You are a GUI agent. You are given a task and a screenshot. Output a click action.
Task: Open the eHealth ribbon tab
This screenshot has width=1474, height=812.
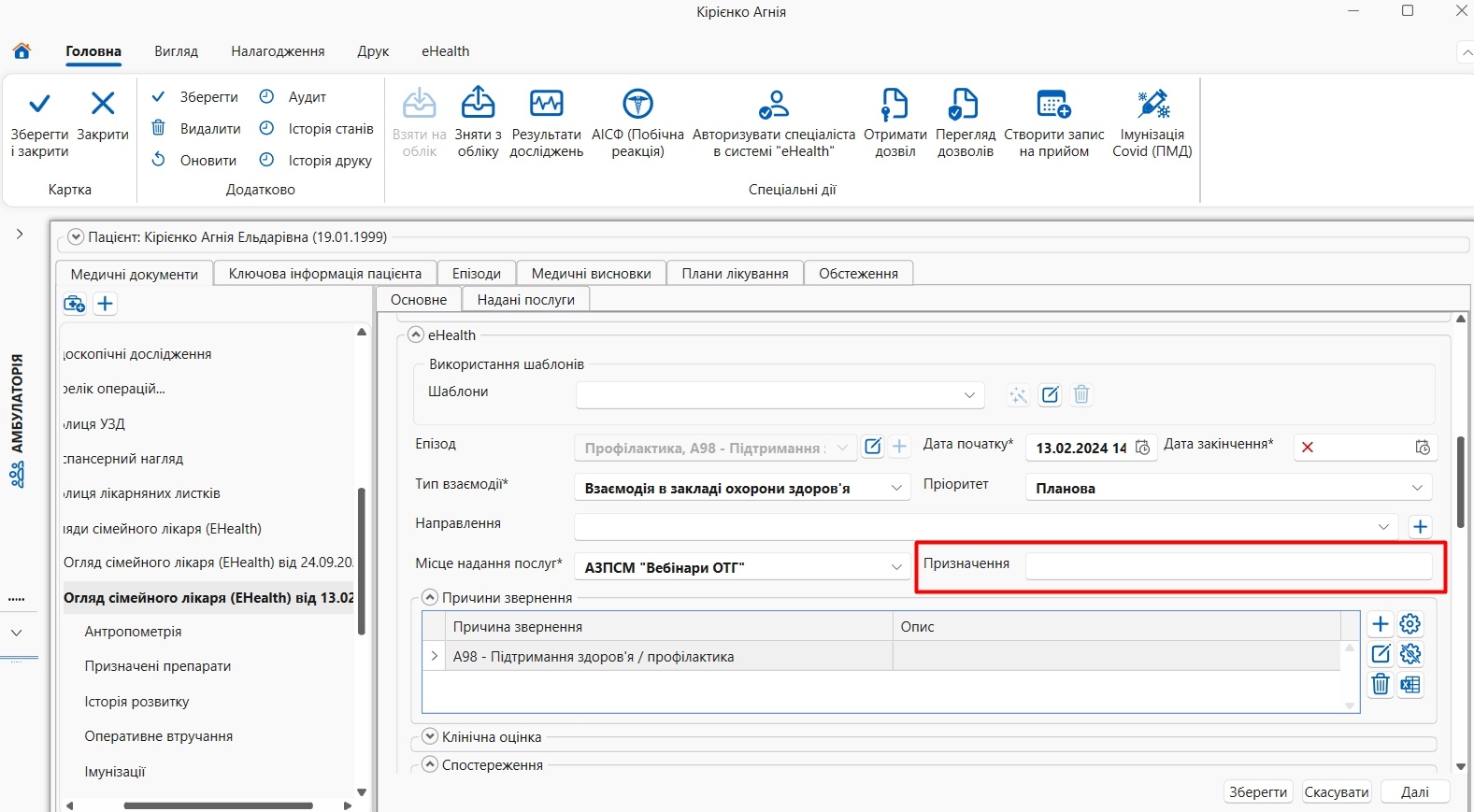pyautogui.click(x=445, y=51)
